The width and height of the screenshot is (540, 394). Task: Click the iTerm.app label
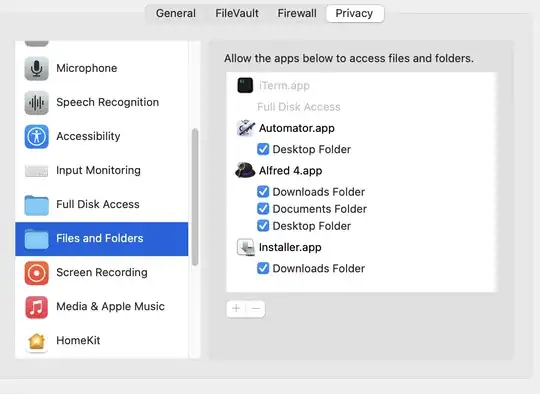284,85
